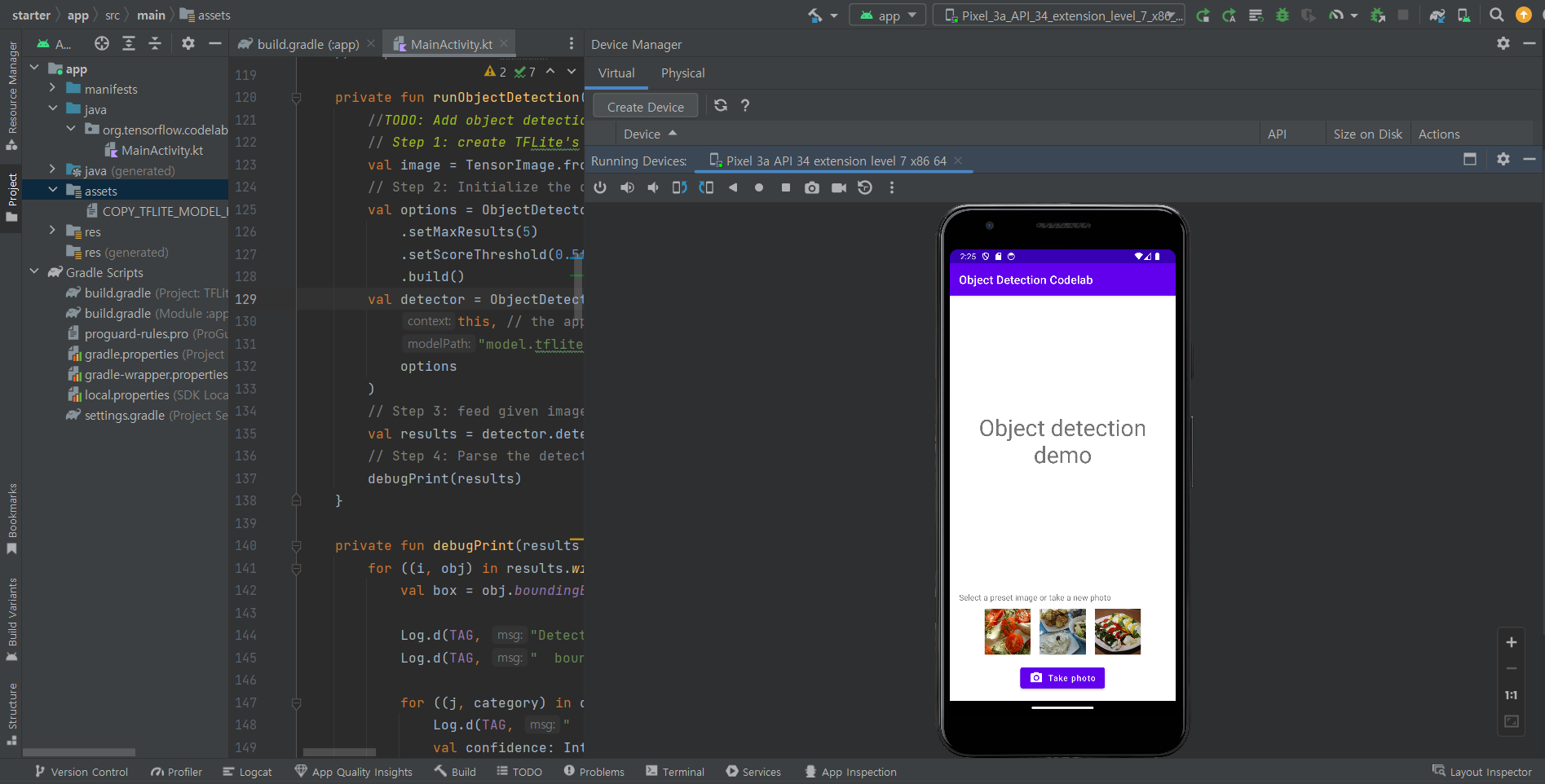Collapse the app module tree node
This screenshot has width=1545, height=784.
pos(34,68)
